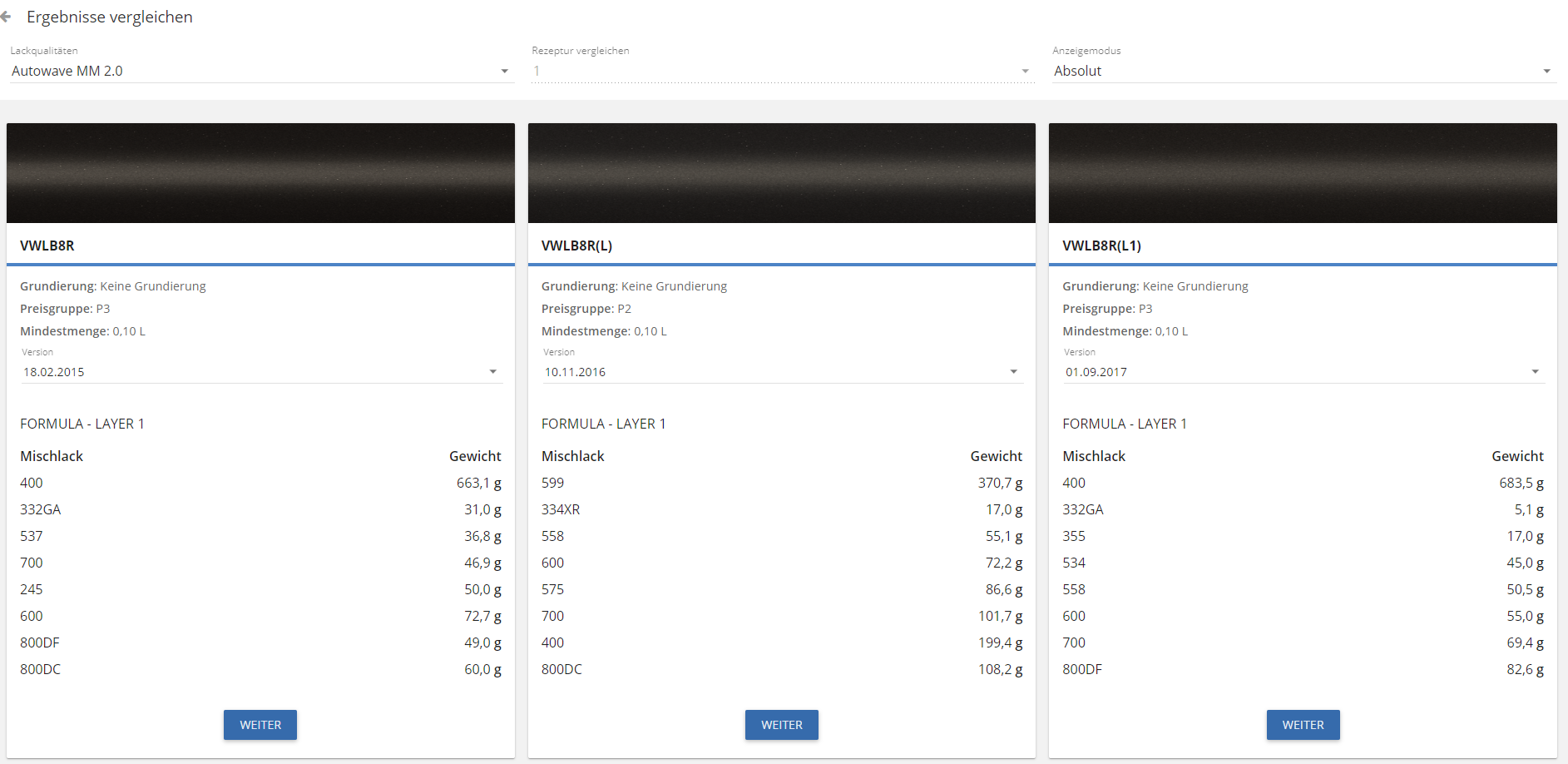Click WEITER button under VWLB8R card
This screenshot has width=1568, height=764.
[x=260, y=725]
